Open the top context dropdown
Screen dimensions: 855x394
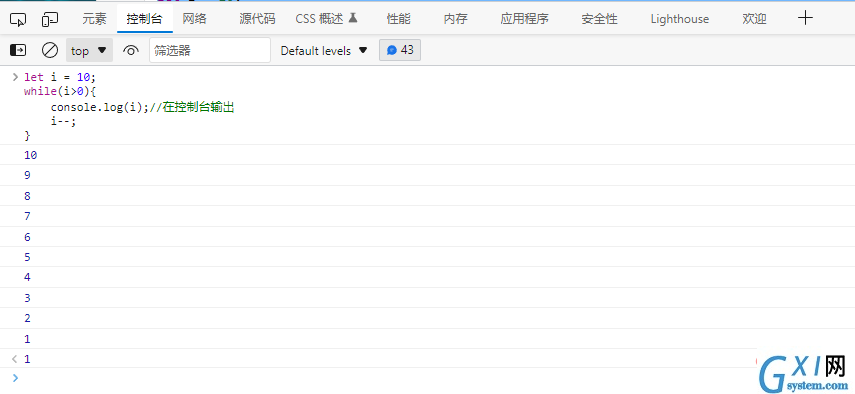[89, 50]
